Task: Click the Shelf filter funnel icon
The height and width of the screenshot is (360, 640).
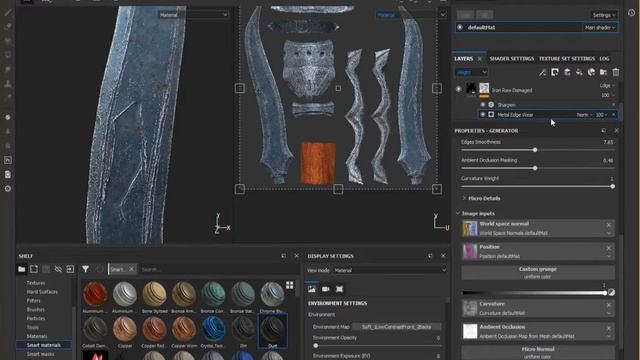Action: [85, 269]
